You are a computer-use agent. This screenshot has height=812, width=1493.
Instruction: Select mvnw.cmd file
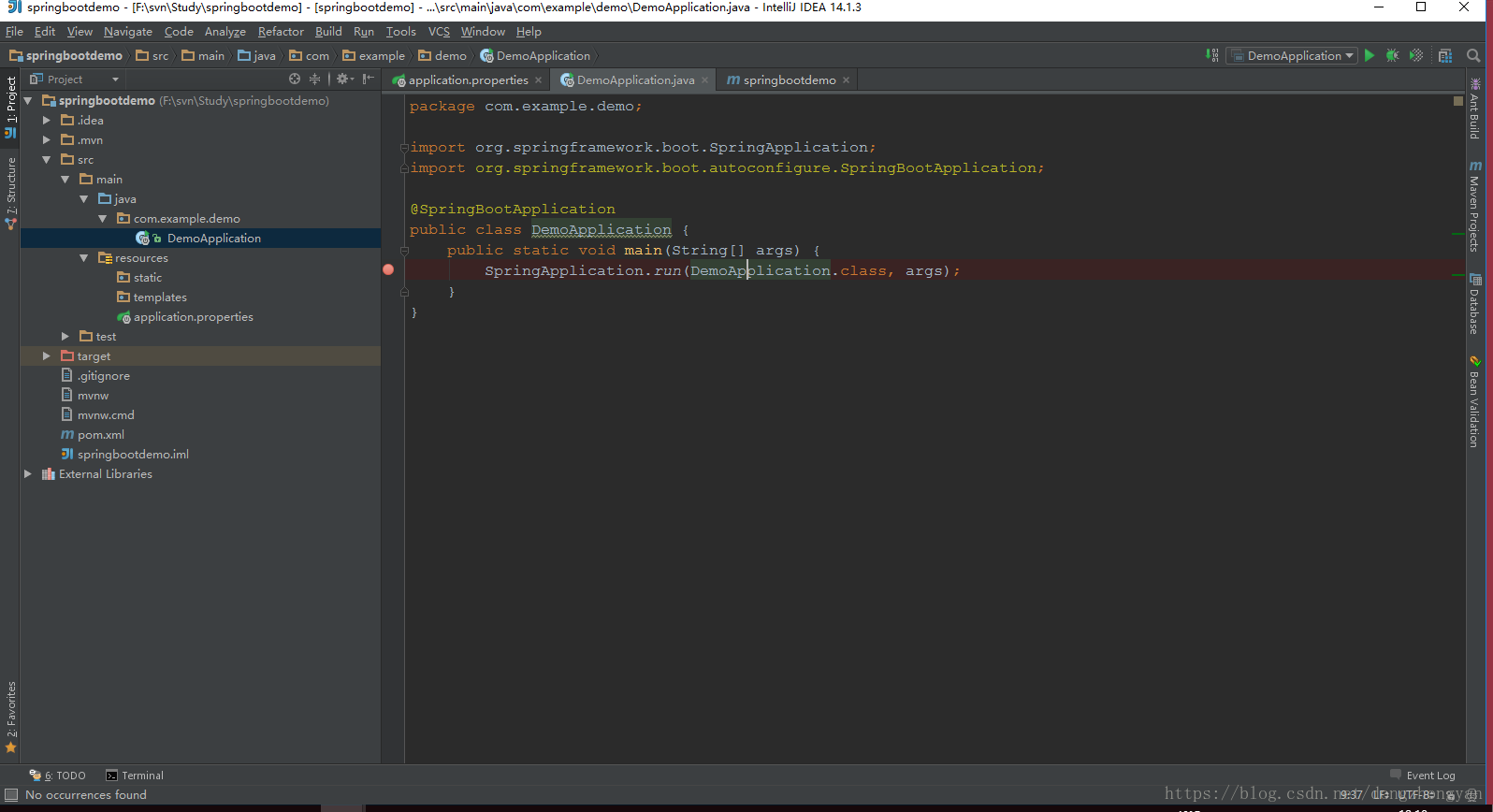point(106,414)
